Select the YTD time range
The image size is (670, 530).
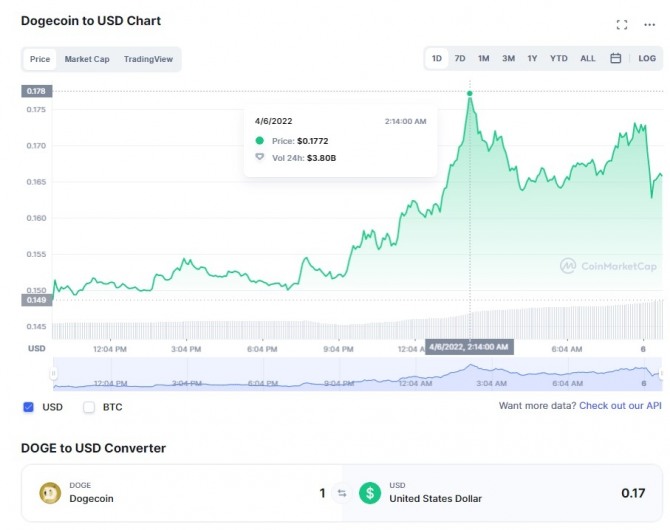point(558,58)
